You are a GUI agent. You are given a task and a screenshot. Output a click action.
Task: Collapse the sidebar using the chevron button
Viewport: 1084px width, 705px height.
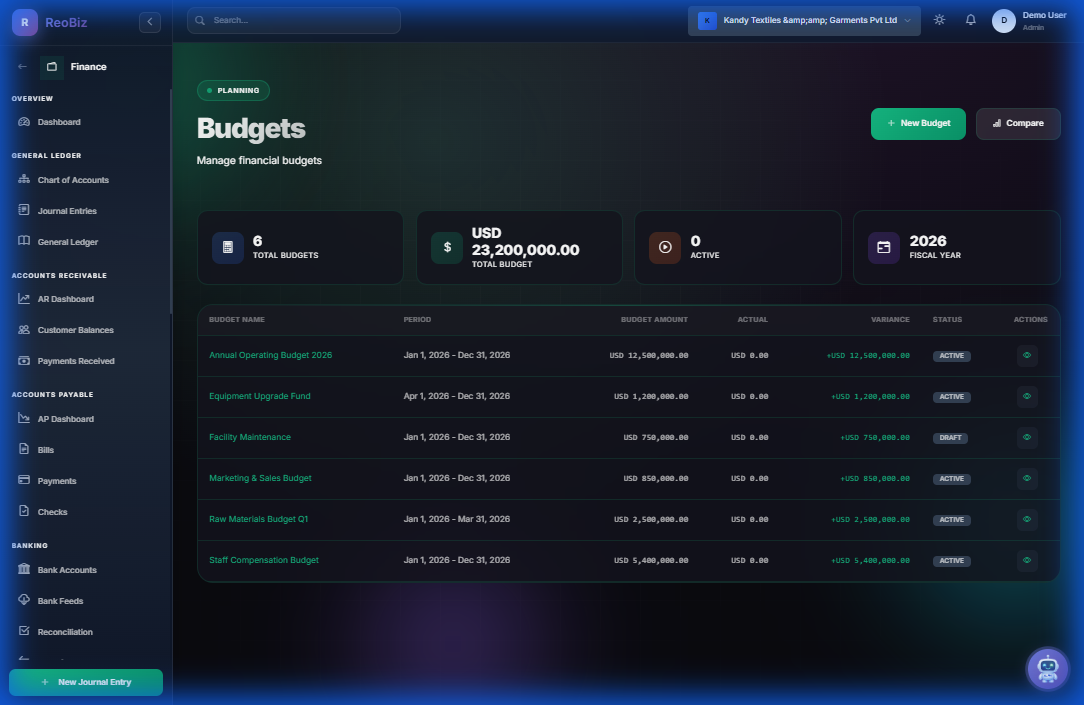(x=149, y=21)
